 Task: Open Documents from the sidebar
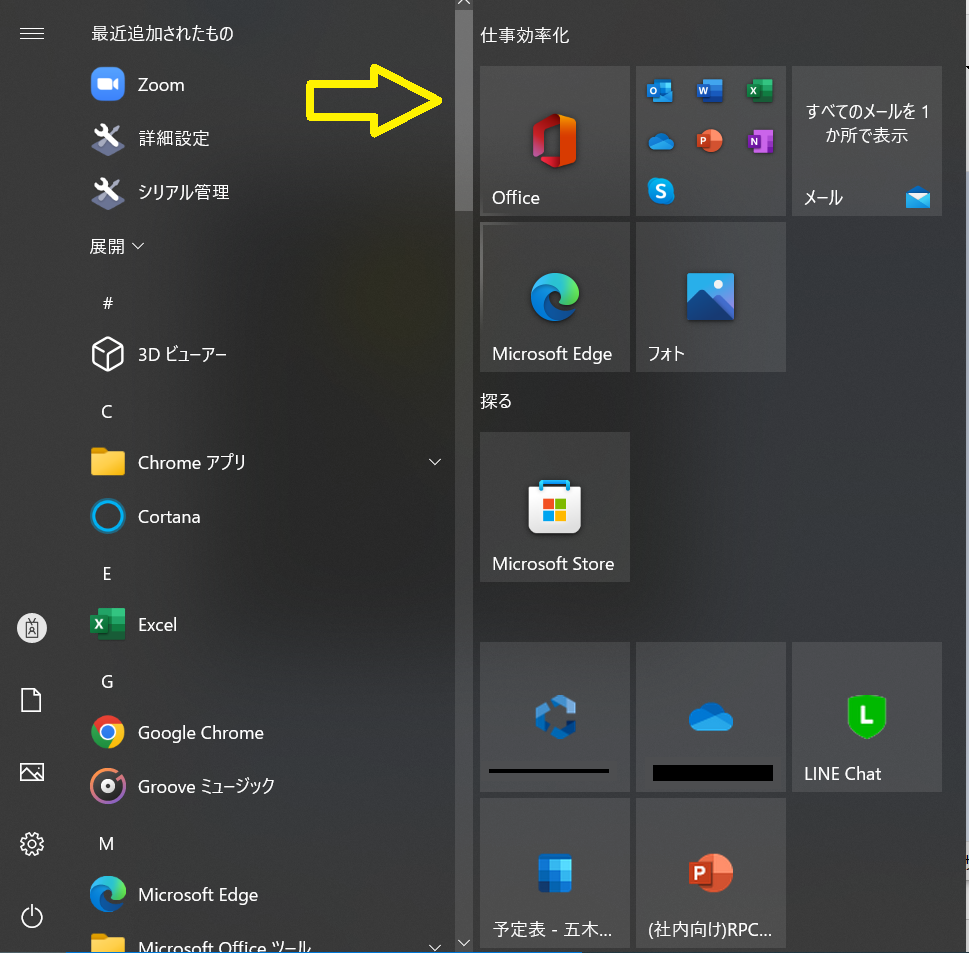pyautogui.click(x=32, y=700)
